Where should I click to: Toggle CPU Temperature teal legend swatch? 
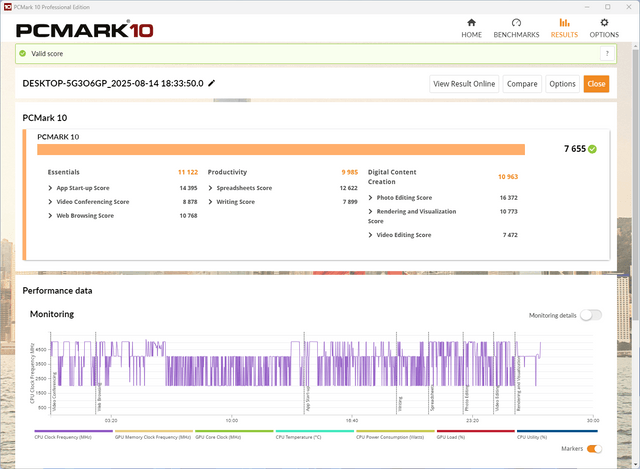(x=315, y=431)
